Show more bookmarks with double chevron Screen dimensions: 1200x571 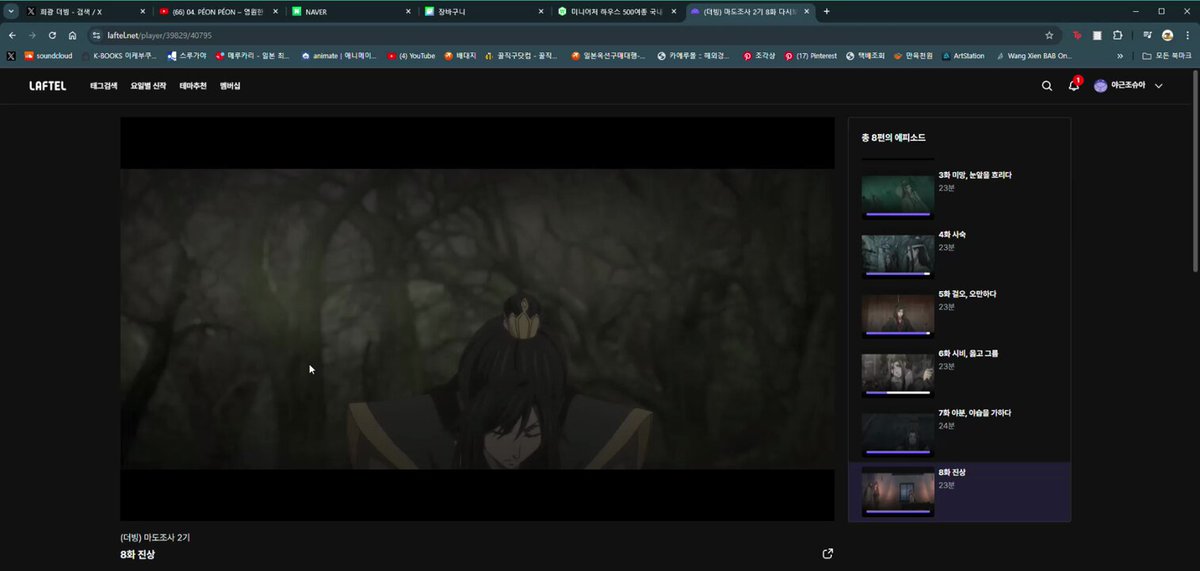tap(1120, 56)
